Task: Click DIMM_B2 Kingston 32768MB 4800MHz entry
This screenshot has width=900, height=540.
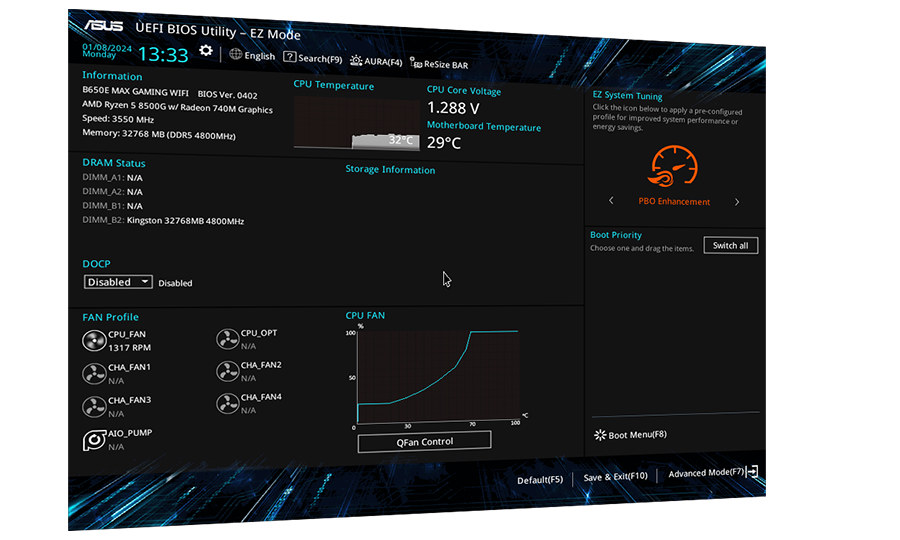Action: pyautogui.click(x=163, y=220)
